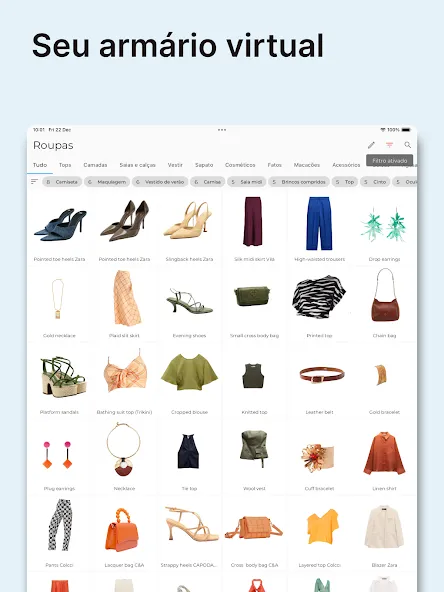The height and width of the screenshot is (592, 444).
Task: Open the red filter icon
Action: (389, 145)
